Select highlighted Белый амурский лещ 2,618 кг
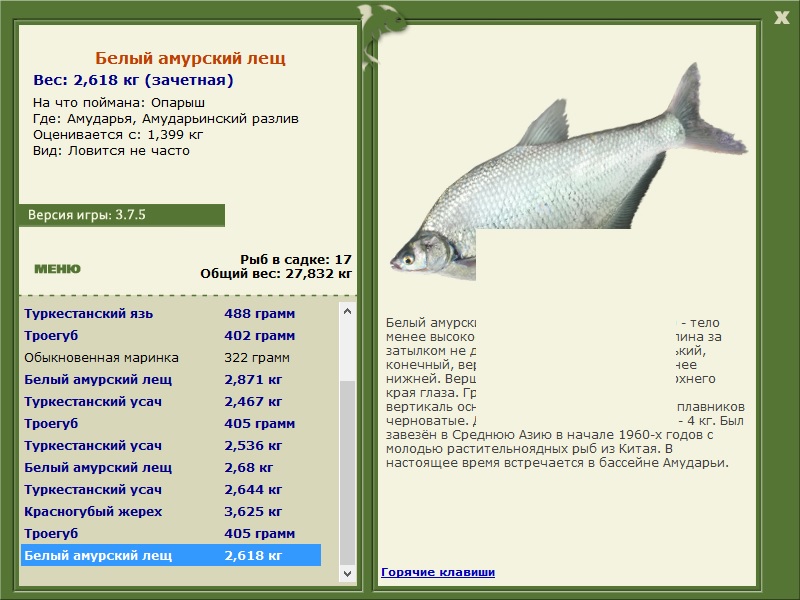Image resolution: width=800 pixels, height=600 pixels. 171,555
